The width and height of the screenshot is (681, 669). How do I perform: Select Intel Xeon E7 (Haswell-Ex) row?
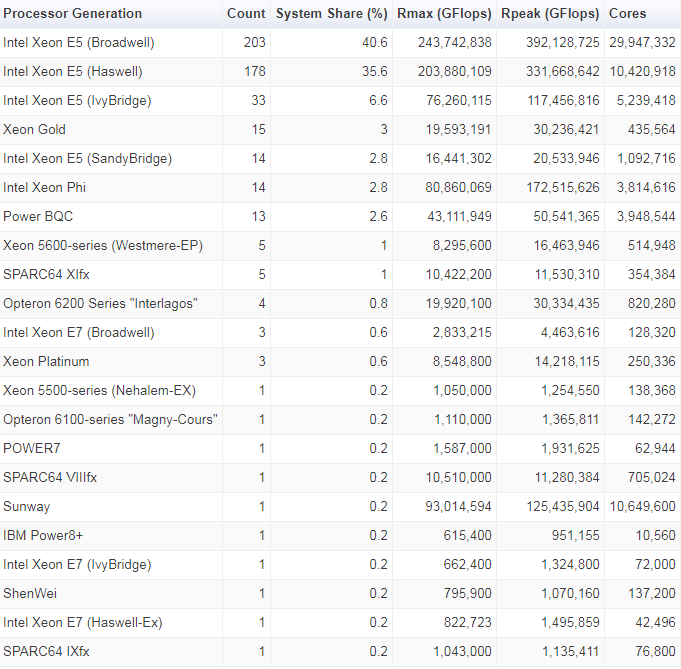point(340,623)
